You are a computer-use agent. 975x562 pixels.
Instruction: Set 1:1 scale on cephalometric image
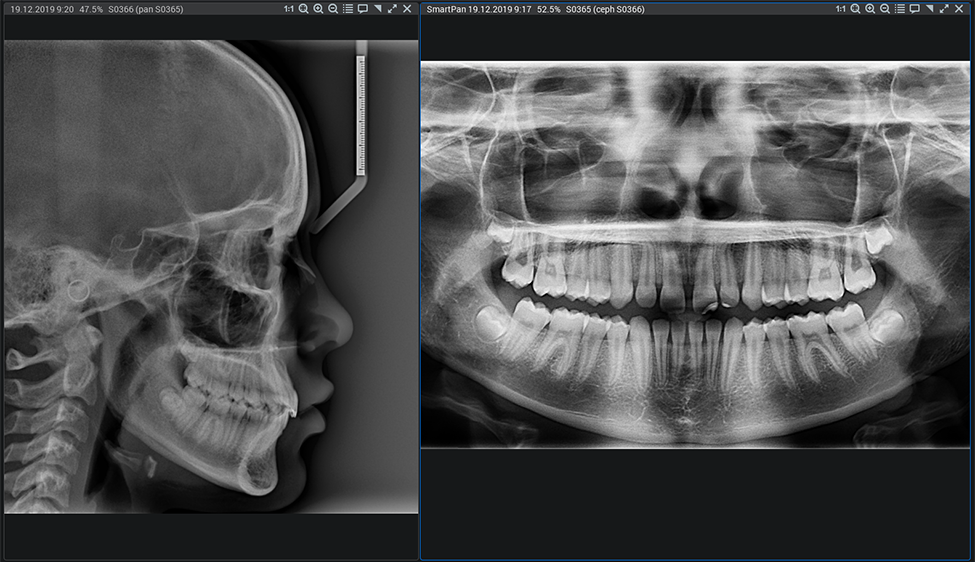288,9
